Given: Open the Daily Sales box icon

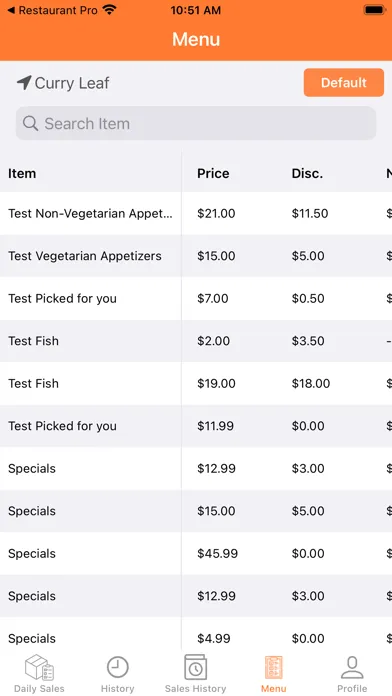Looking at the screenshot, I should pyautogui.click(x=40, y=667).
